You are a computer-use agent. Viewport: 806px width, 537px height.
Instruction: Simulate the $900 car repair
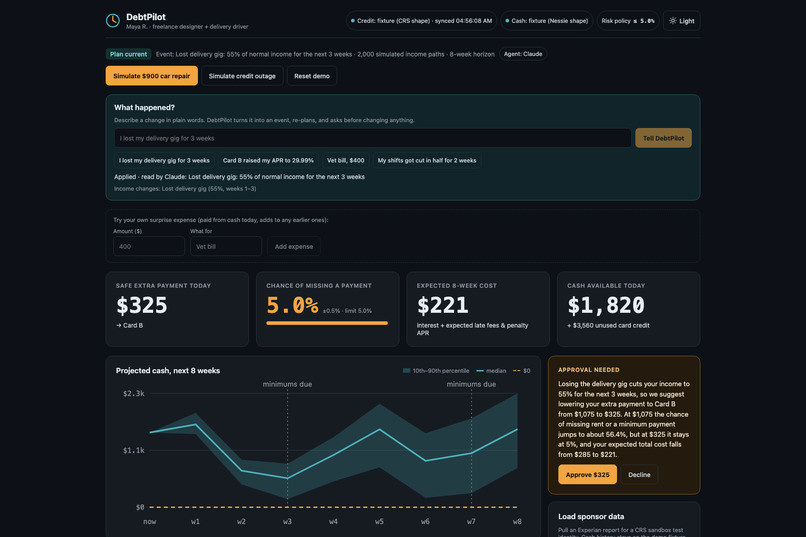click(x=152, y=76)
